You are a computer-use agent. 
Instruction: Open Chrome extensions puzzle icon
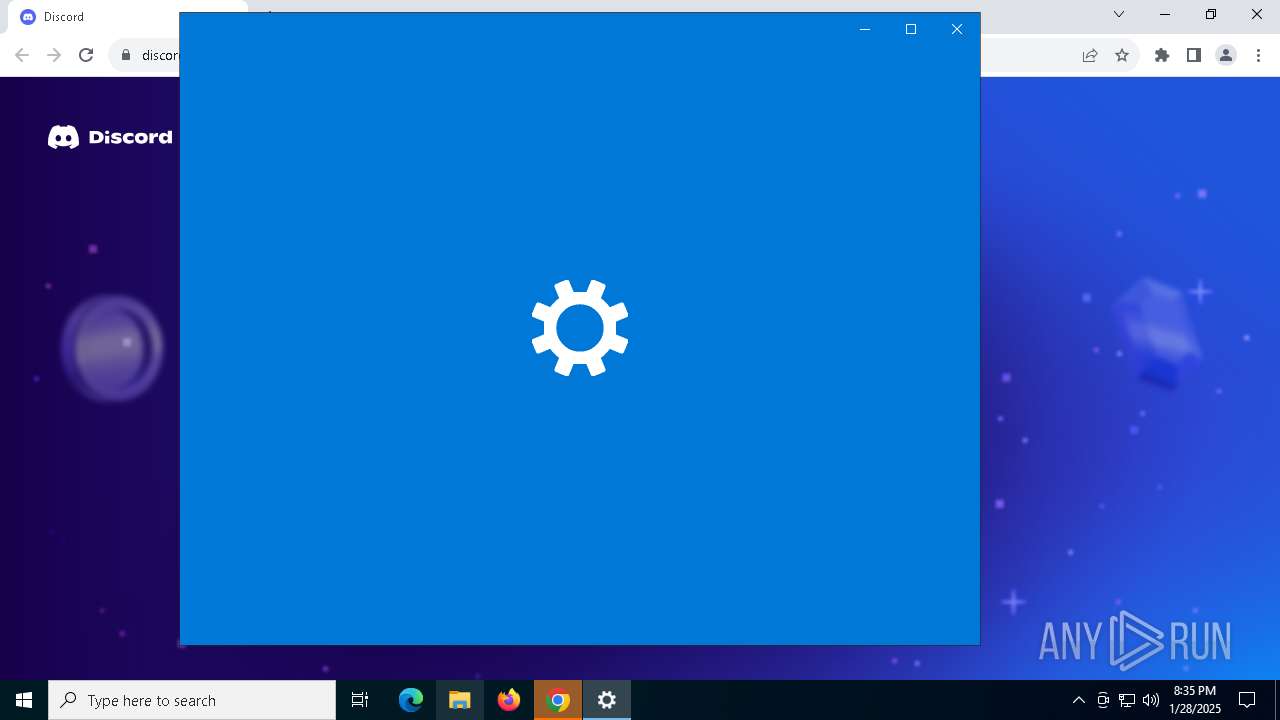[1162, 55]
